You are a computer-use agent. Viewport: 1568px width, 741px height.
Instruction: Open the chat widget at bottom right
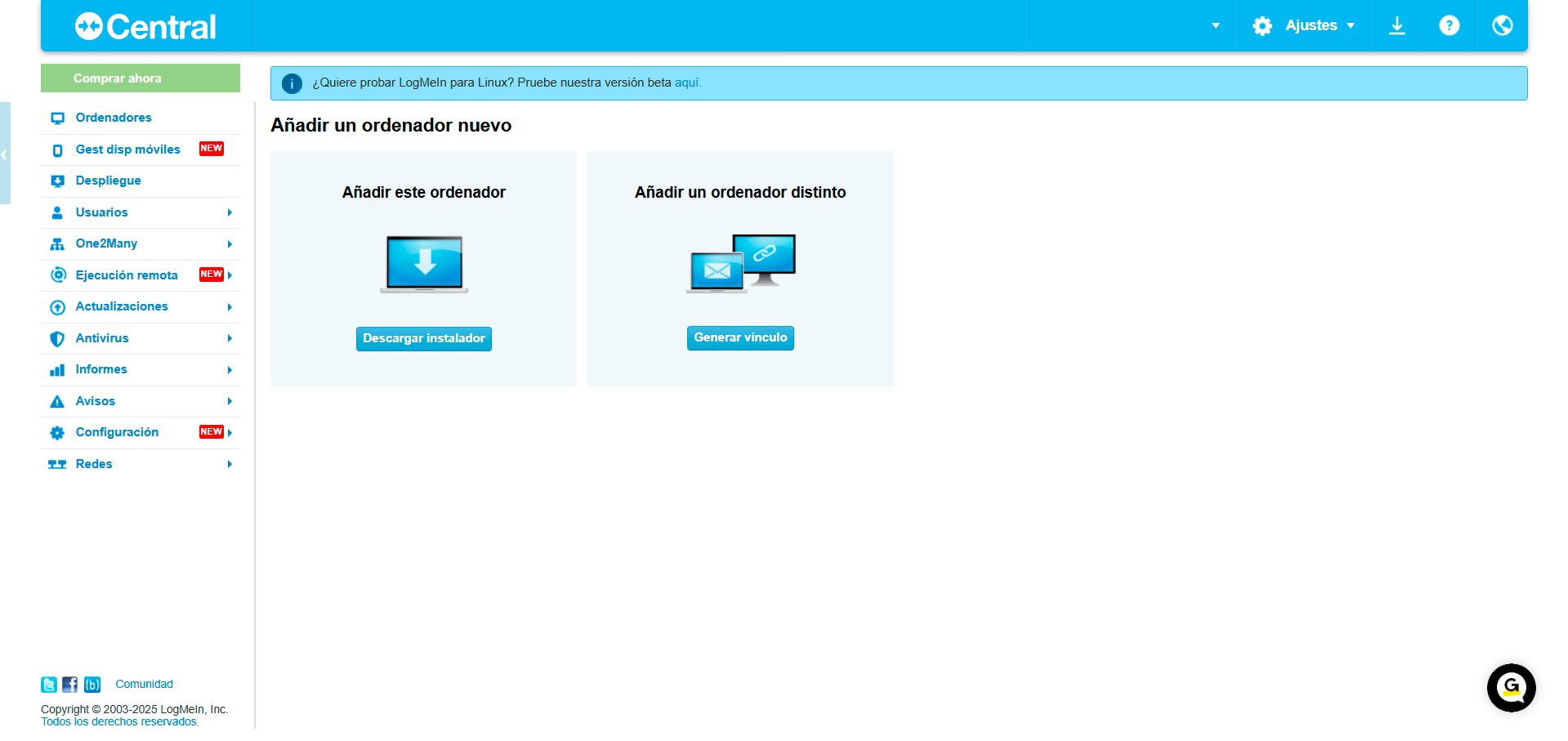tap(1511, 688)
